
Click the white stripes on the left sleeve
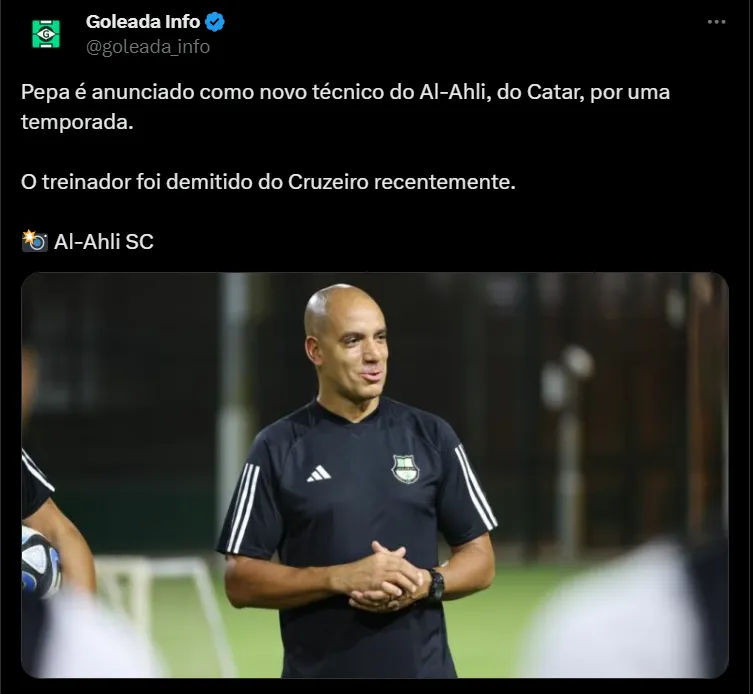(x=243, y=507)
